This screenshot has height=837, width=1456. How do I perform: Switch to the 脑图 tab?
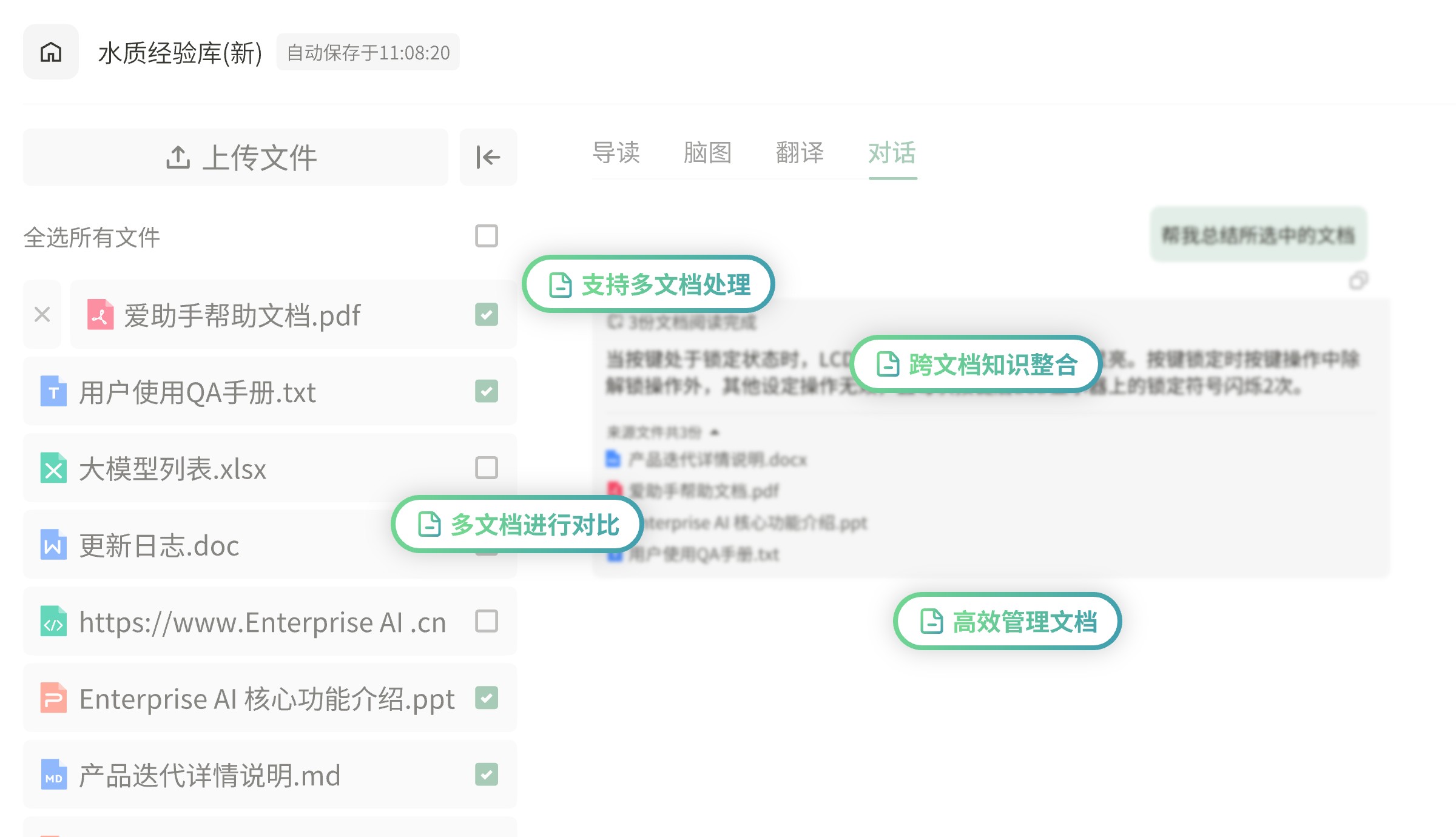click(x=707, y=153)
